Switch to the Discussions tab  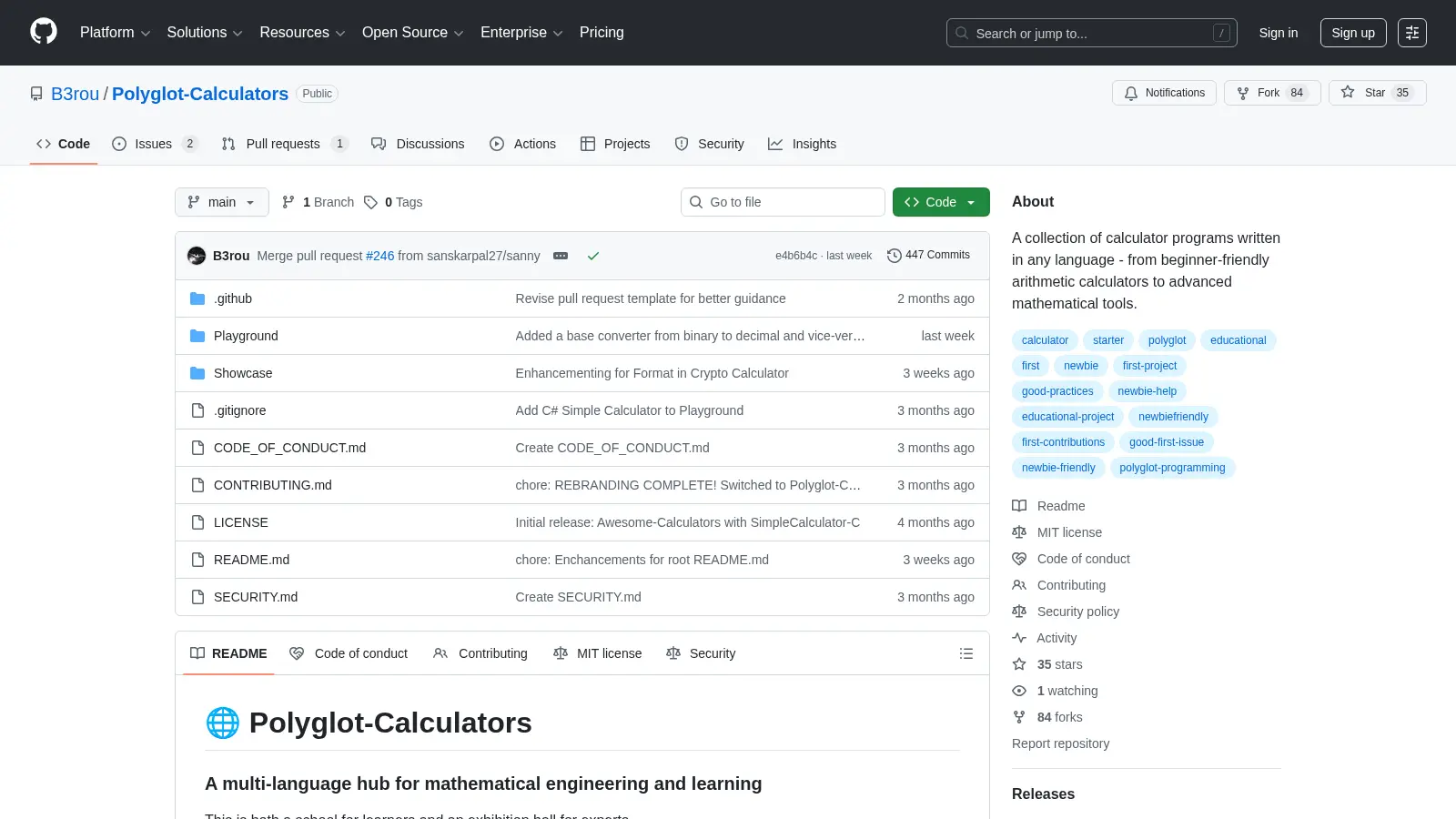pos(418,144)
